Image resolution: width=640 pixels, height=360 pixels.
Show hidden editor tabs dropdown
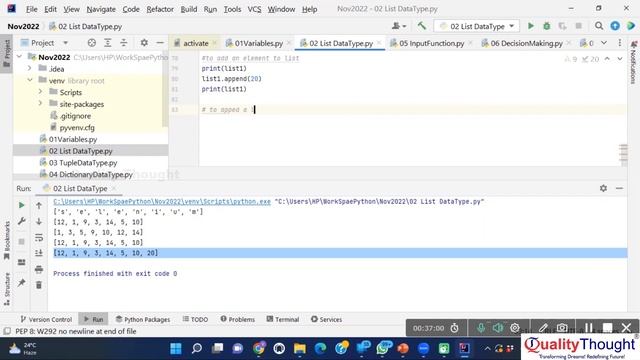[604, 43]
